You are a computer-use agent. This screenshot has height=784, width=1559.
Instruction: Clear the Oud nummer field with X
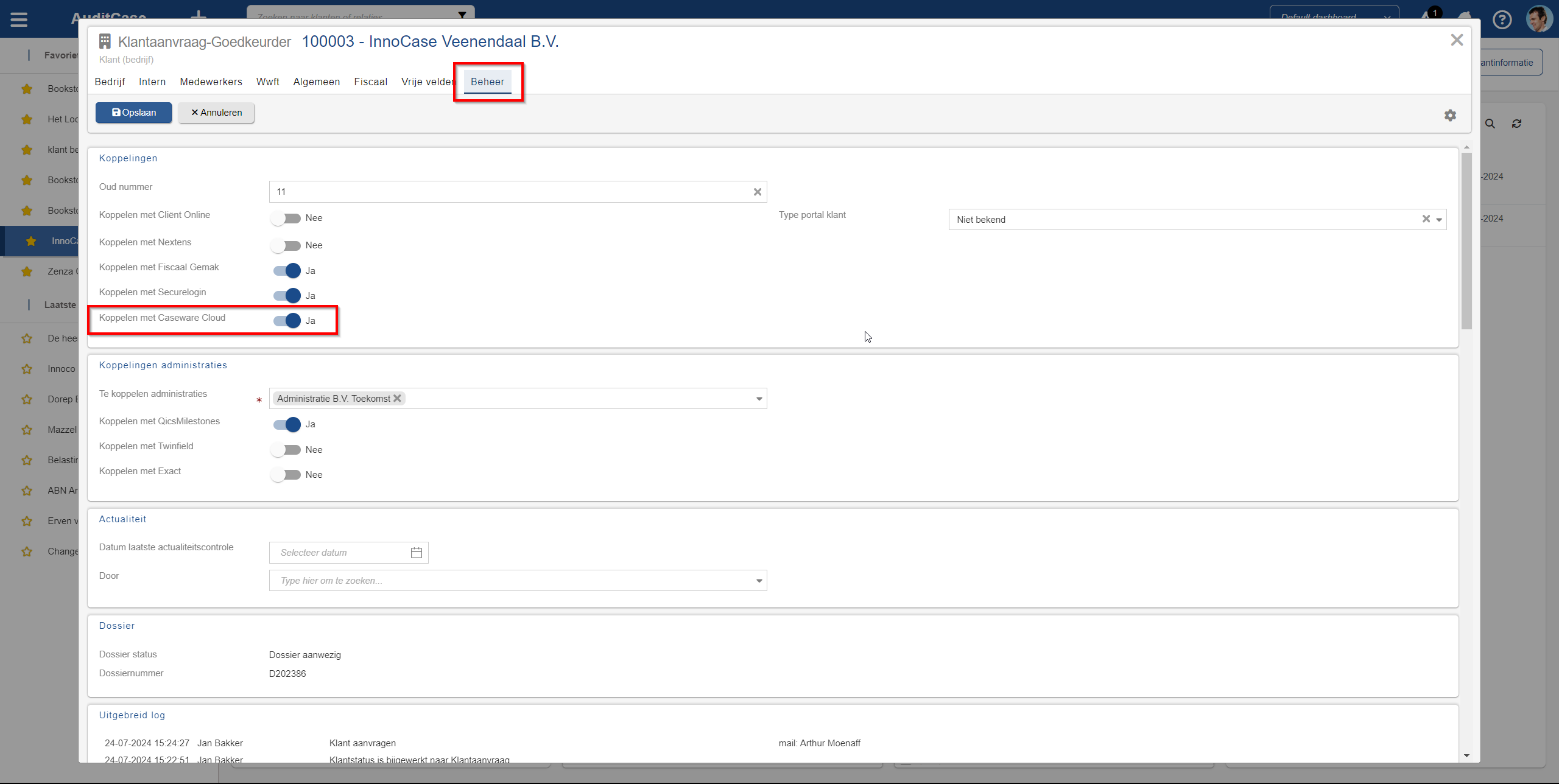(757, 192)
